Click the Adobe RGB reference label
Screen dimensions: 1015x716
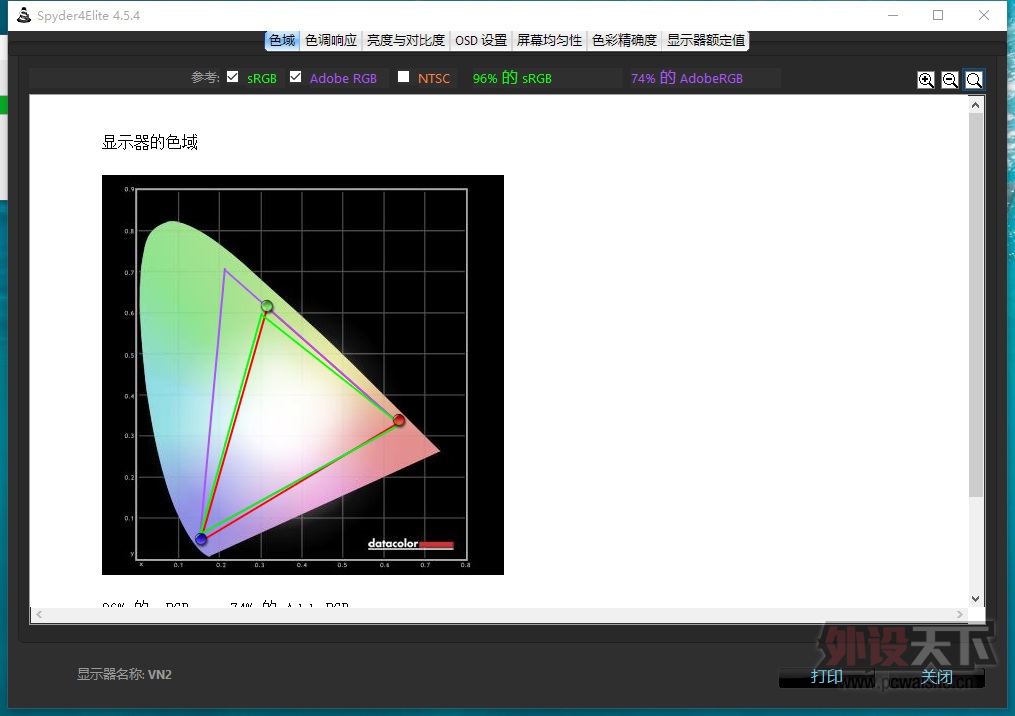point(343,78)
